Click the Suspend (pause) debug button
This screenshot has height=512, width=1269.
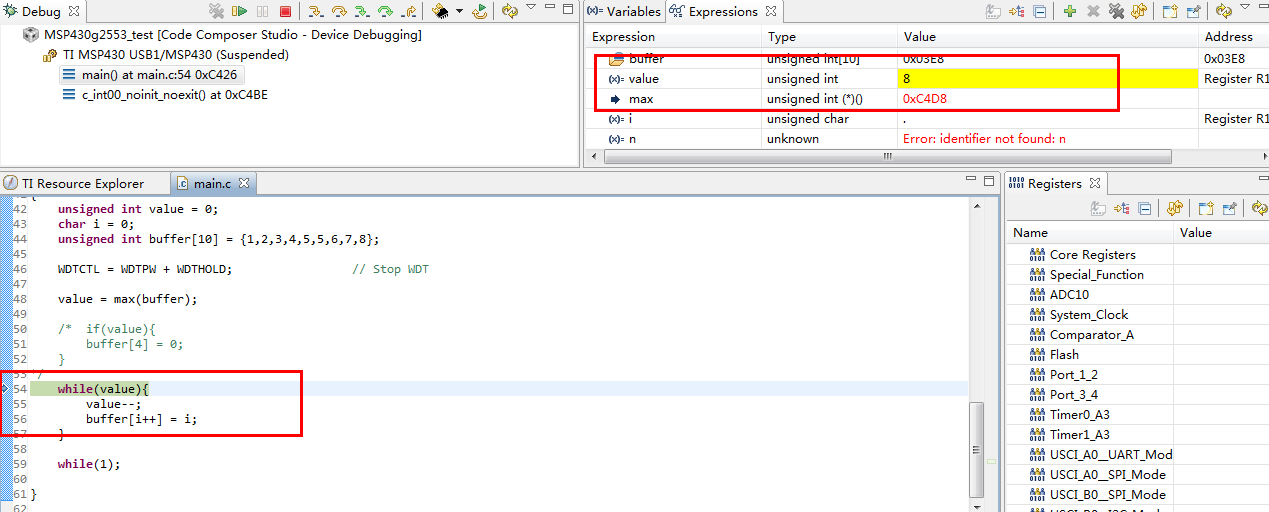point(263,11)
